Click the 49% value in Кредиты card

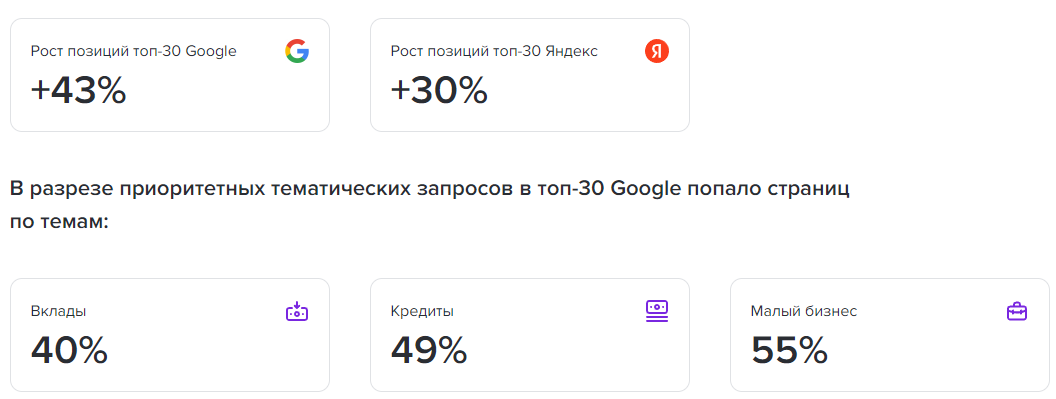point(429,350)
